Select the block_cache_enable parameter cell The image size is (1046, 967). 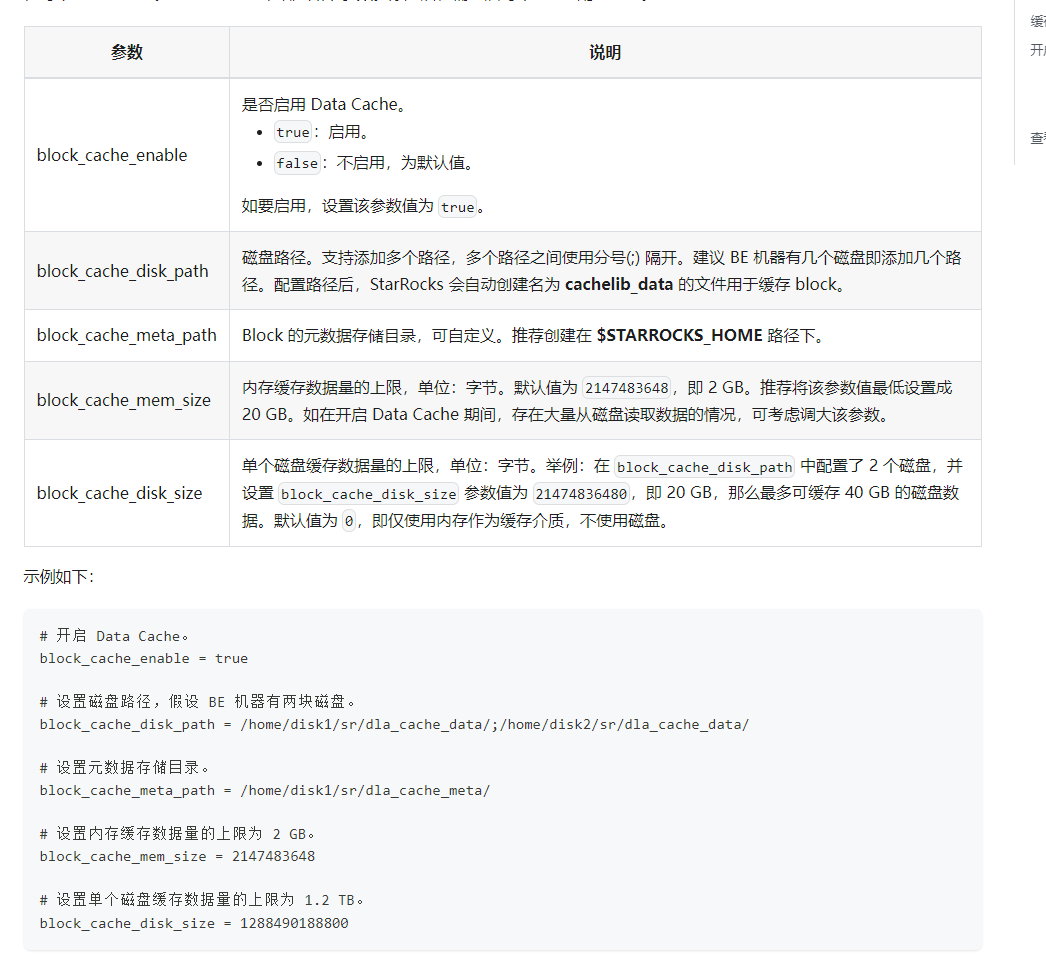click(x=127, y=155)
